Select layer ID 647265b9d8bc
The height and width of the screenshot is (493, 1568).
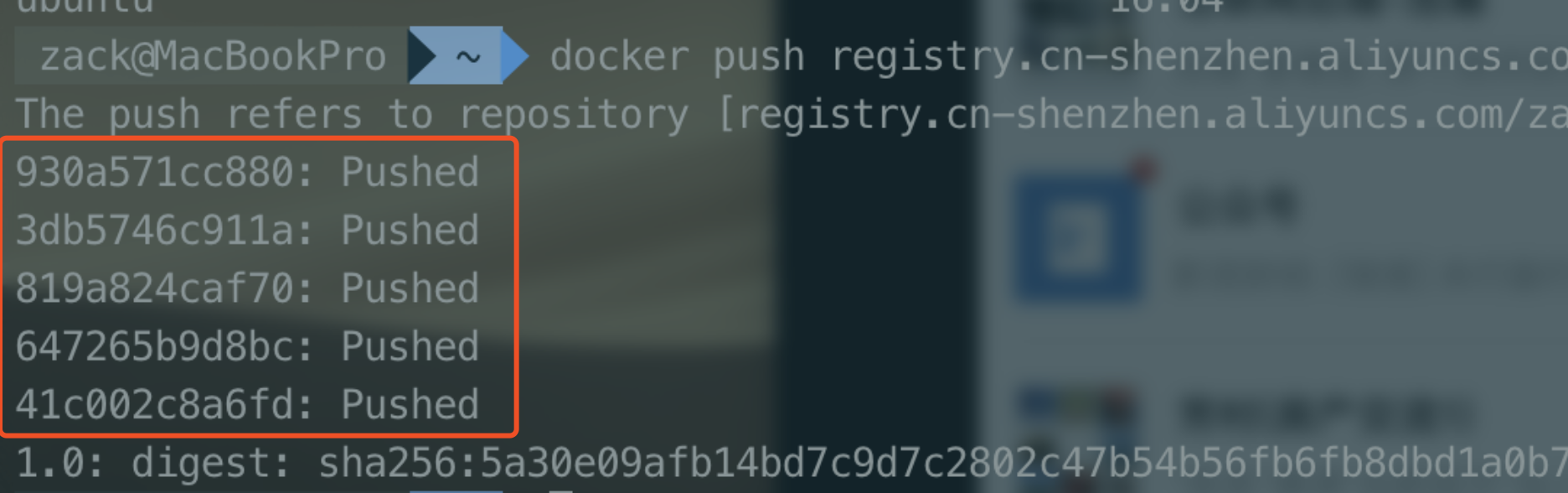154,346
